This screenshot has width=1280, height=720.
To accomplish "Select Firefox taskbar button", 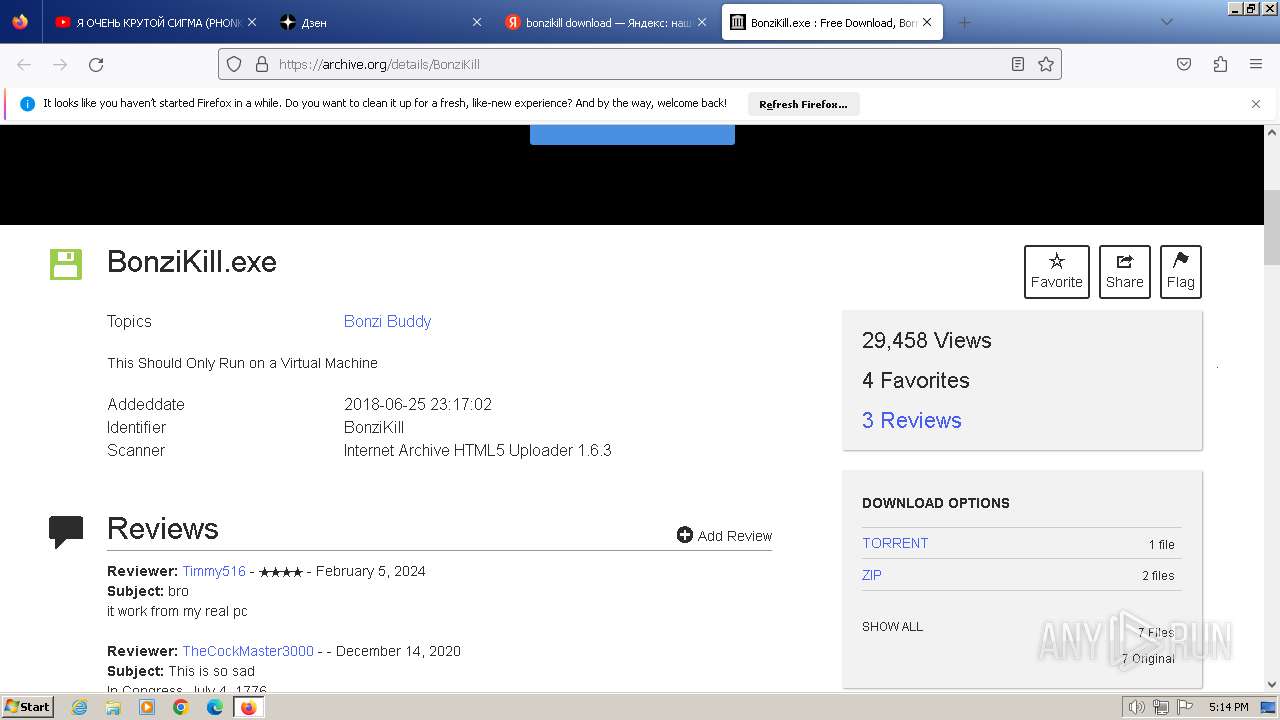I will click(249, 707).
